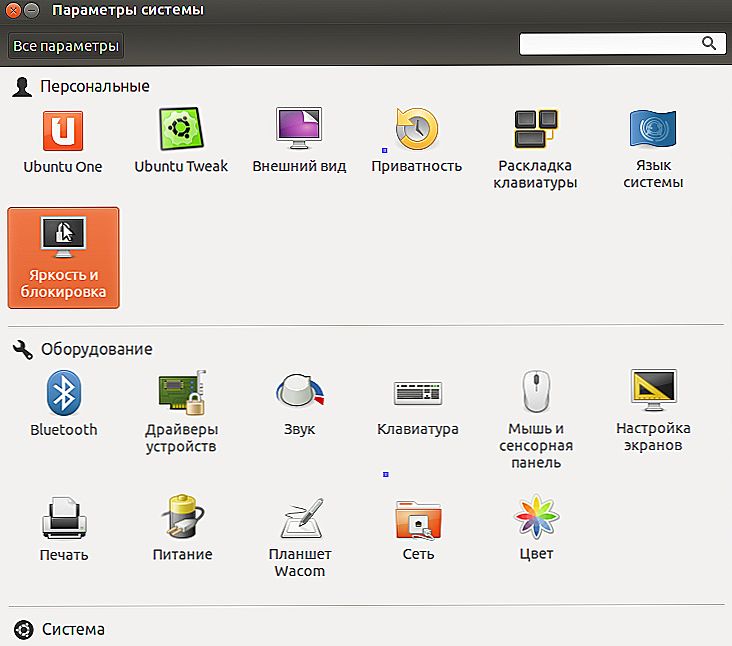Click the Персональные section heading

coord(95,86)
